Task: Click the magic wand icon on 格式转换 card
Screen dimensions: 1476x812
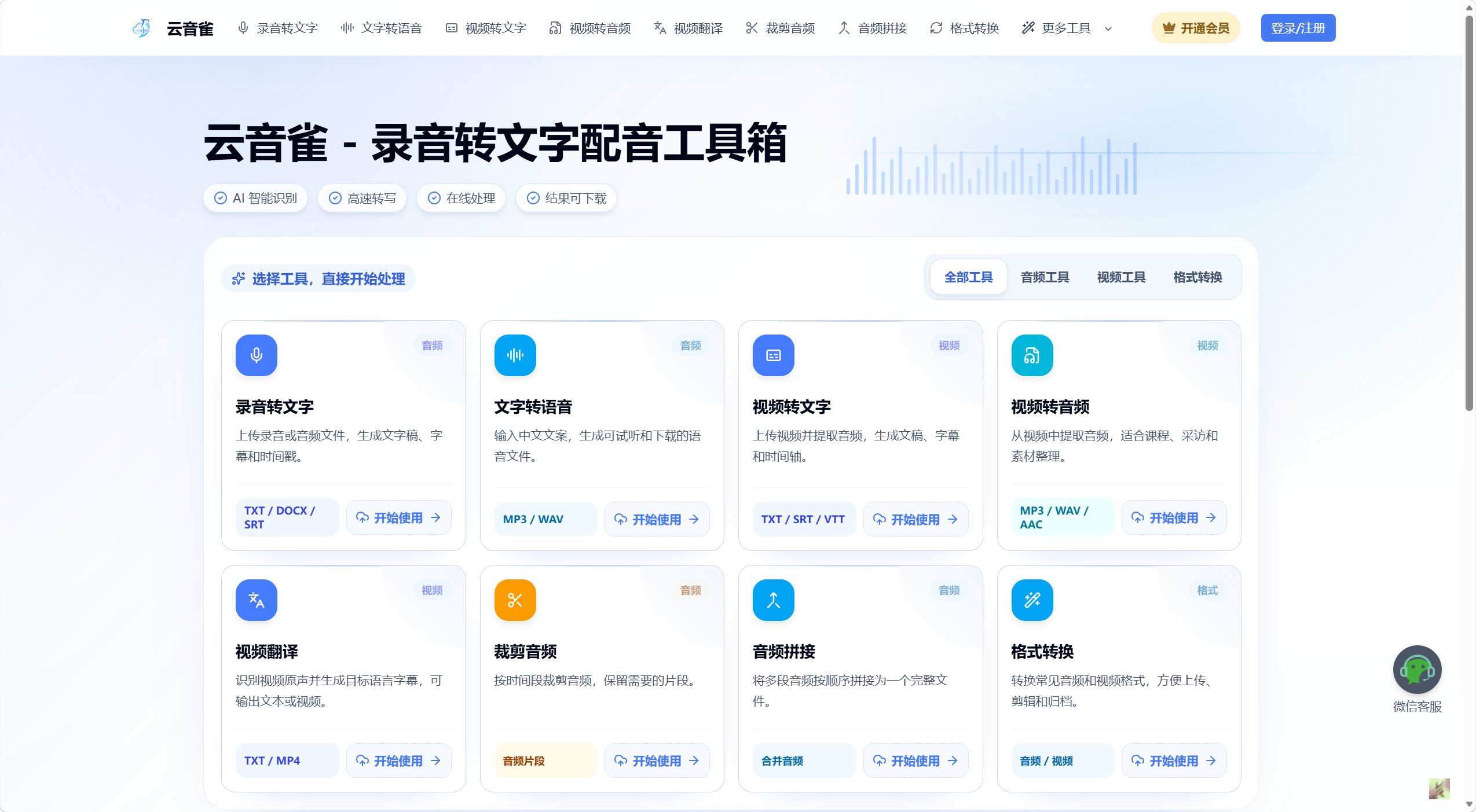Action: 1032,600
